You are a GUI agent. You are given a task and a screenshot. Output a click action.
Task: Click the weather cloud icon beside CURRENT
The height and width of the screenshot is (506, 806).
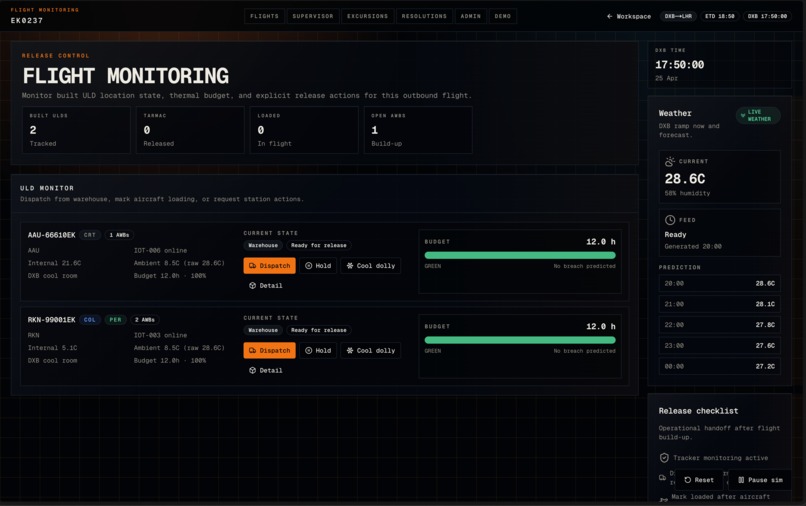click(670, 161)
